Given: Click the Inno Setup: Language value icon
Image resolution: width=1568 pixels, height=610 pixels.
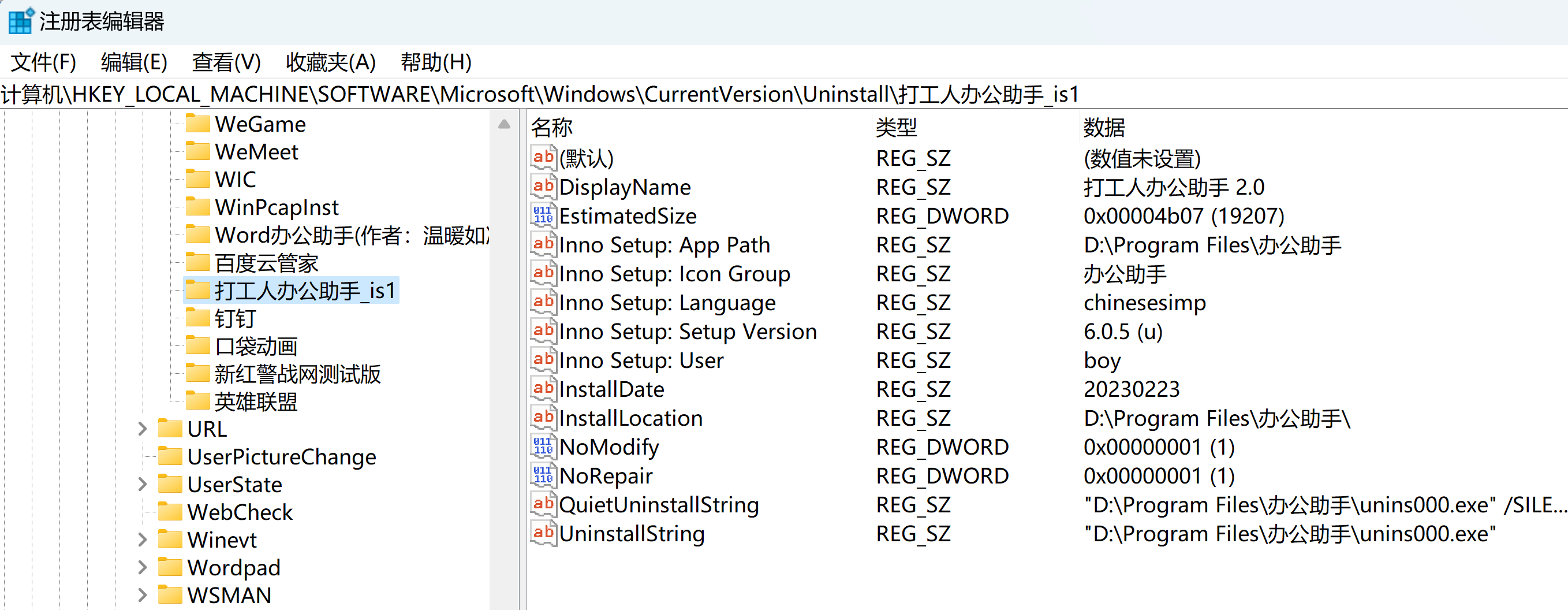Looking at the screenshot, I should pyautogui.click(x=543, y=302).
